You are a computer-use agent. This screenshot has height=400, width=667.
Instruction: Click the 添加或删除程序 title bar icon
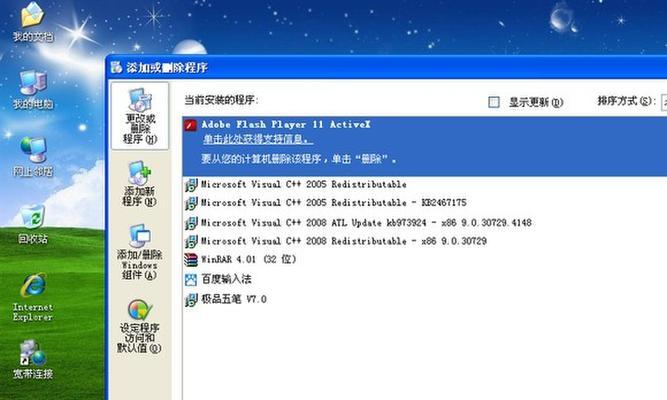pos(116,67)
